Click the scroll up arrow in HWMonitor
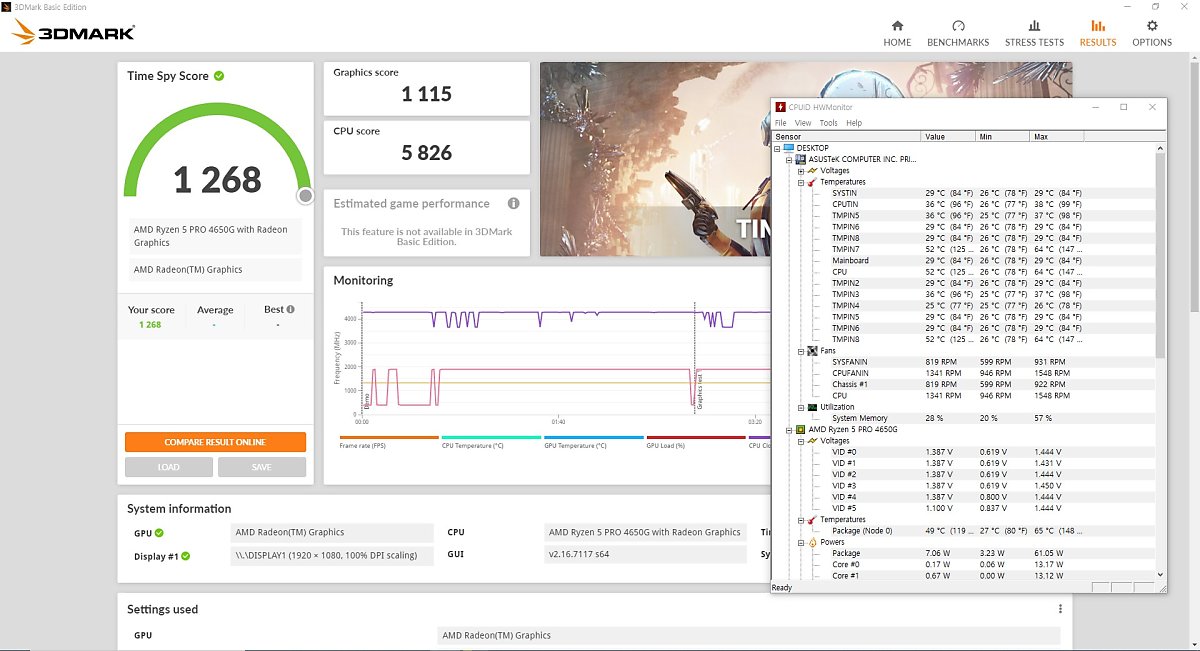This screenshot has width=1200, height=651. coord(1160,148)
